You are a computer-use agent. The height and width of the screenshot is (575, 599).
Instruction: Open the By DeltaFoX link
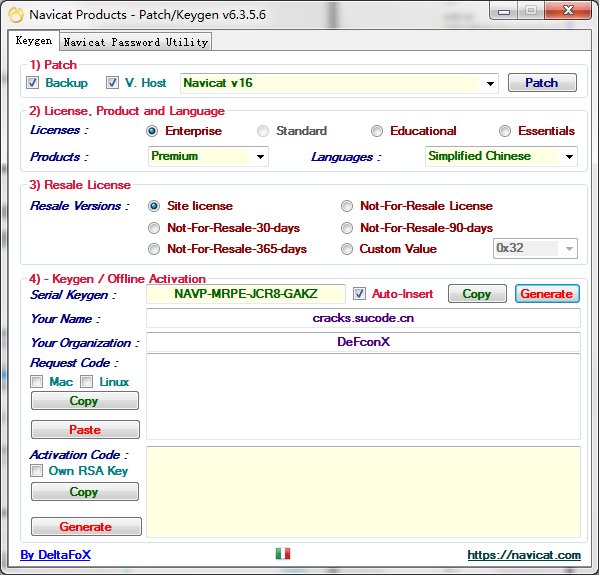[x=56, y=555]
